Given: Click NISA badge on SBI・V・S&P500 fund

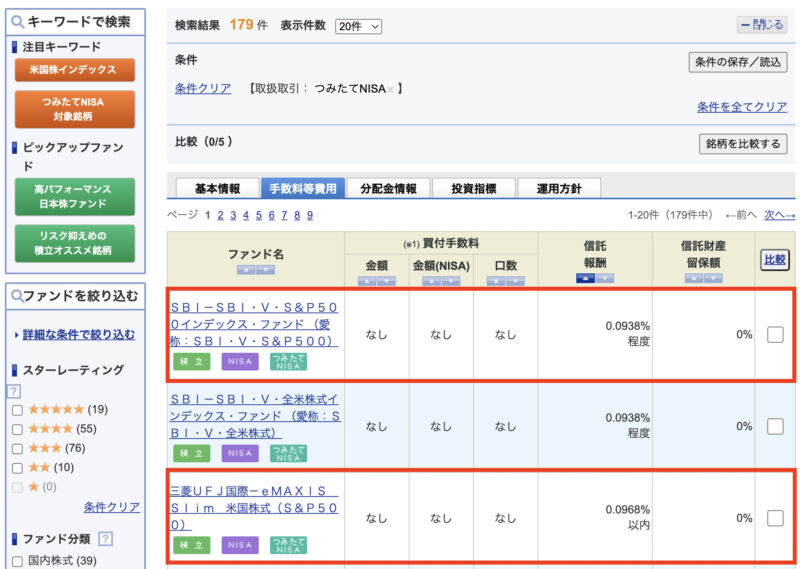Looking at the screenshot, I should coord(240,361).
